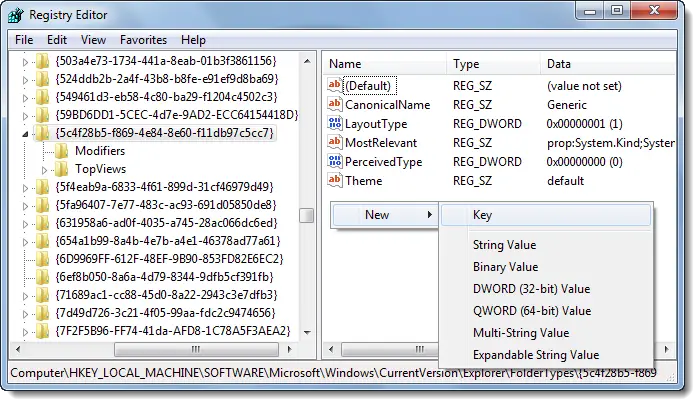Image resolution: width=700 pixels, height=406 pixels.
Task: Click tree pane scroll up arrow
Action: pos(307,61)
